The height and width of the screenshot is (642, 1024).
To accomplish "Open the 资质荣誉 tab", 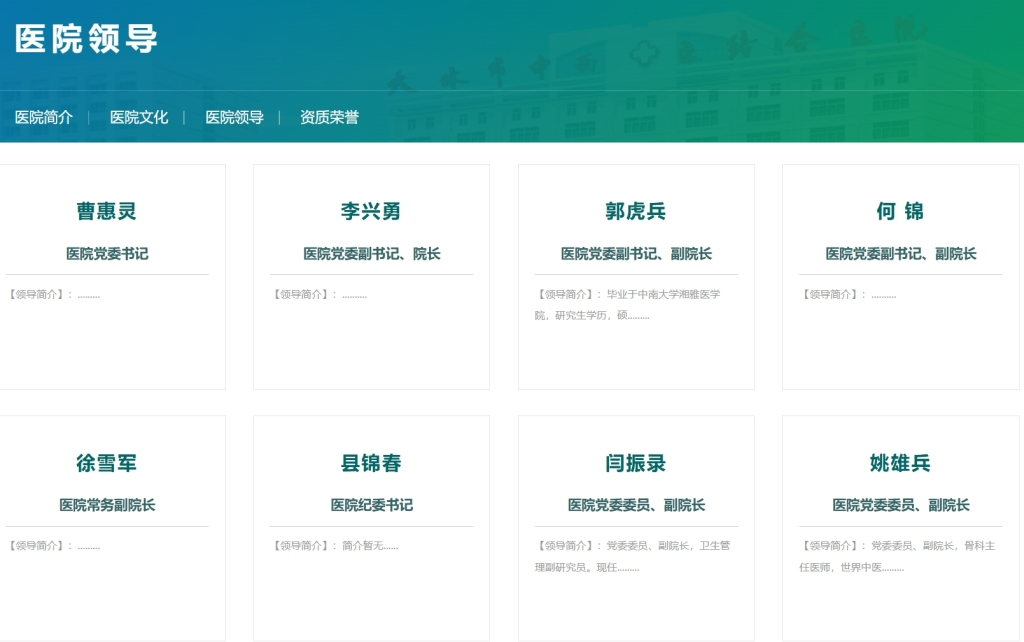I will [329, 118].
